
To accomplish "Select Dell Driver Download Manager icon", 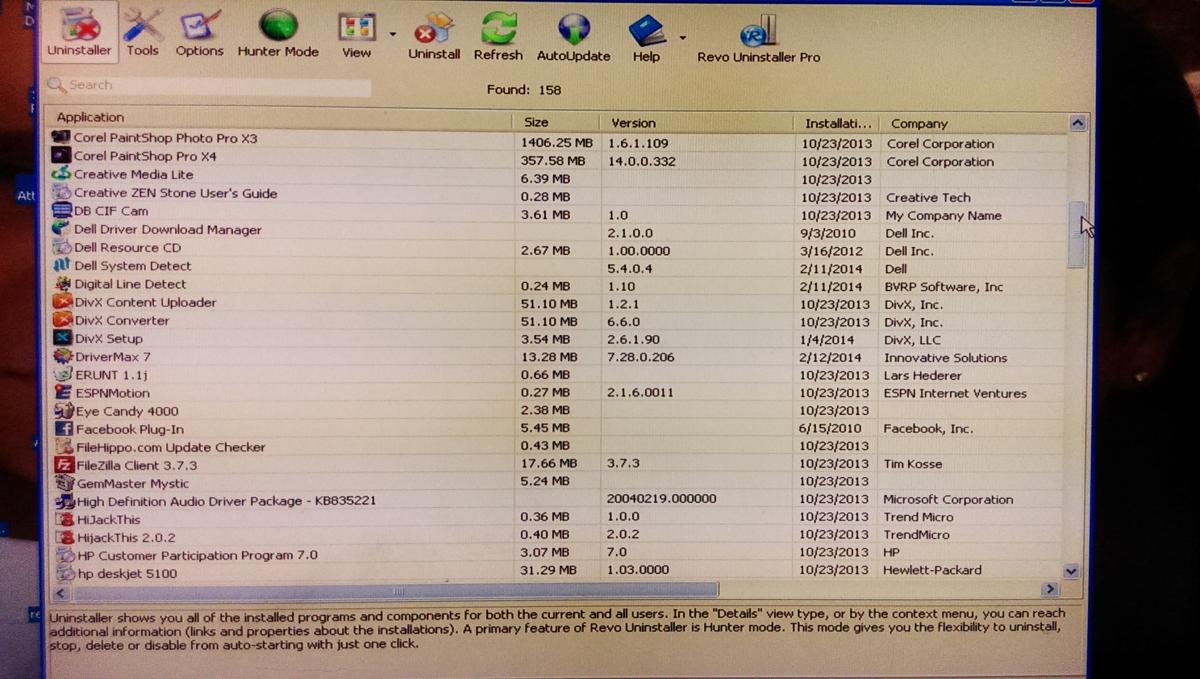I will coord(62,228).
